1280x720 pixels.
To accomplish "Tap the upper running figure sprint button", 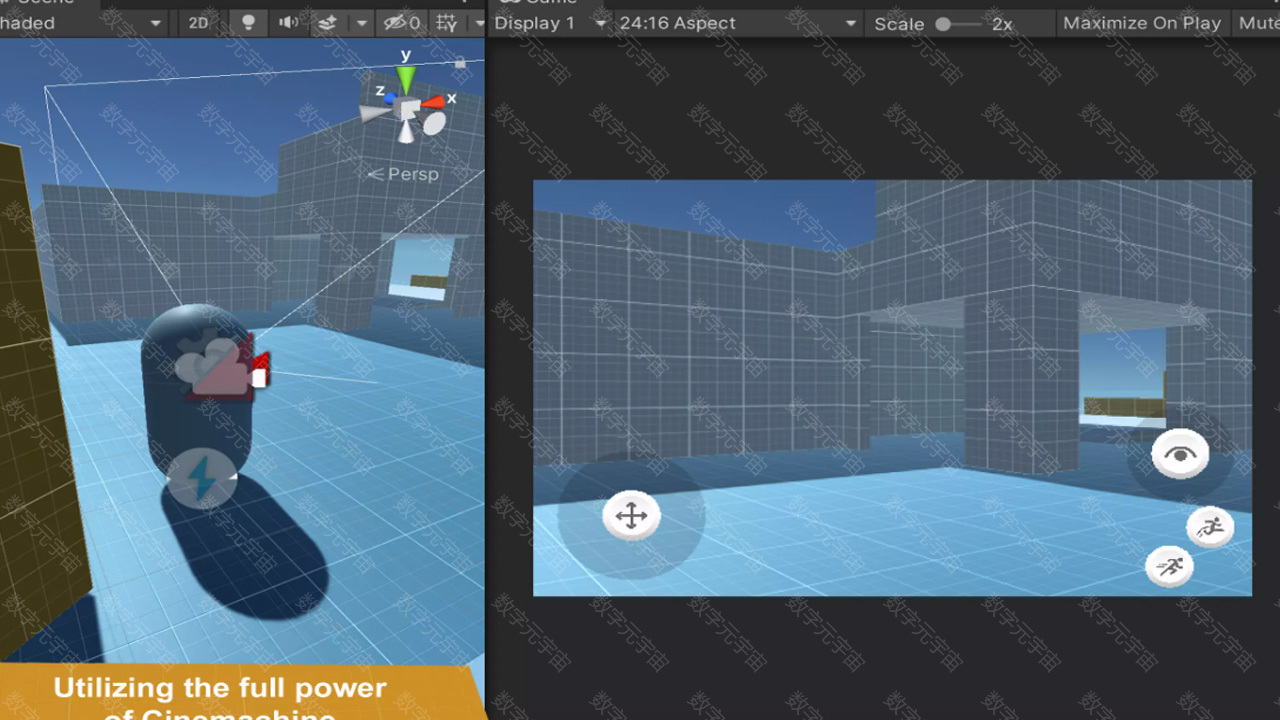I will tap(1210, 527).
